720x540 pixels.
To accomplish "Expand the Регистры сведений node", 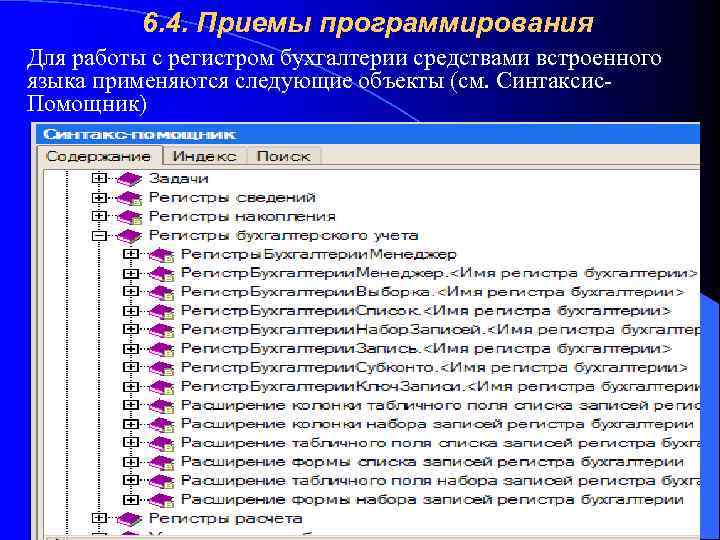I will 99,197.
